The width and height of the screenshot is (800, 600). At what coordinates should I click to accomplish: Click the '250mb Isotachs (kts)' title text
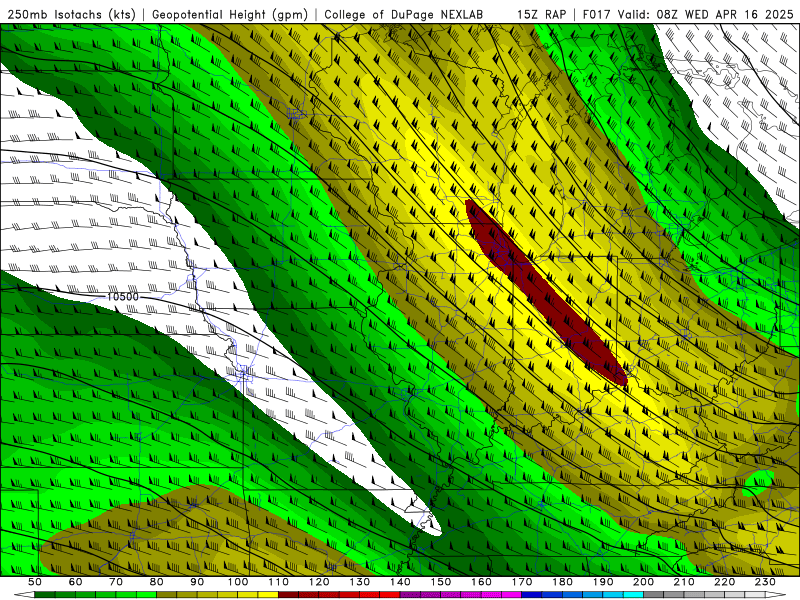(x=72, y=14)
